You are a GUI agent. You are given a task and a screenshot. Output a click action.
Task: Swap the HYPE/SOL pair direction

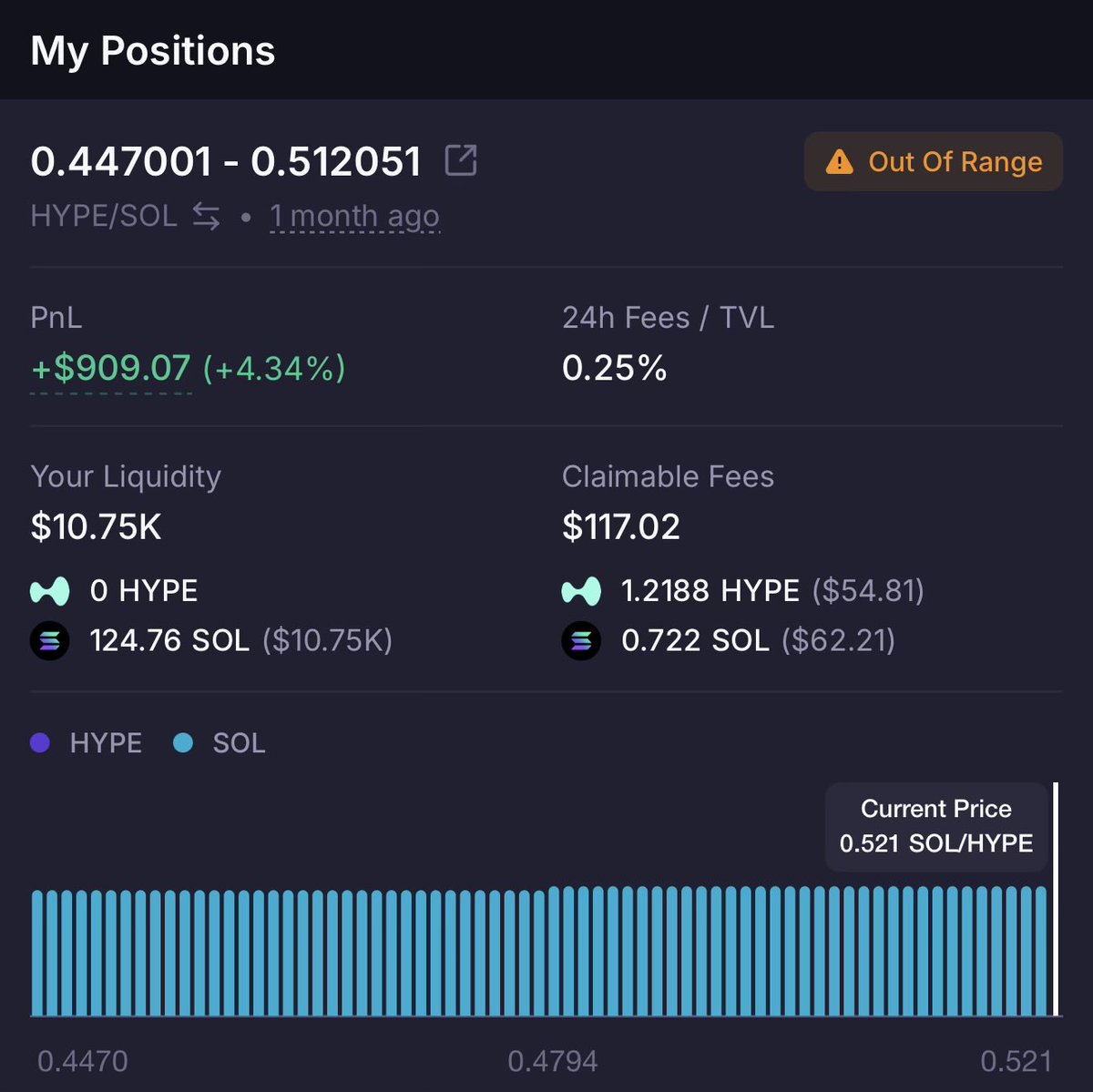(x=207, y=217)
